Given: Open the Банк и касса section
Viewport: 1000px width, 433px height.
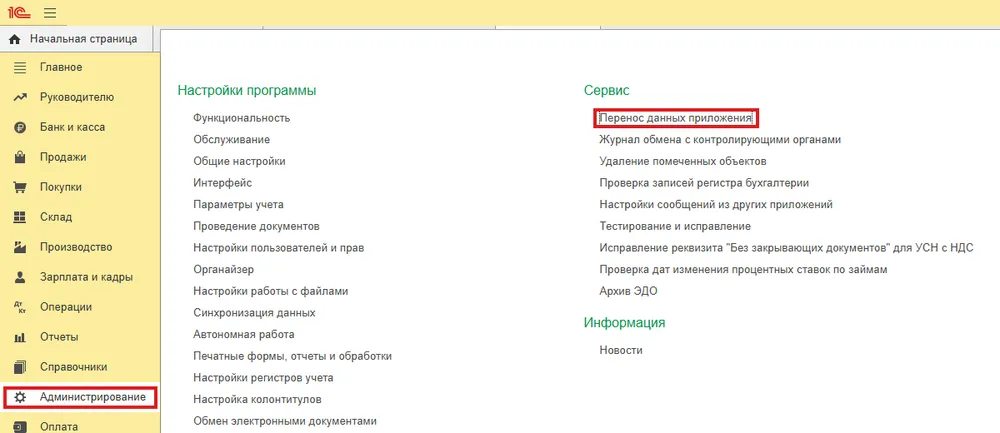Looking at the screenshot, I should pos(72,128).
